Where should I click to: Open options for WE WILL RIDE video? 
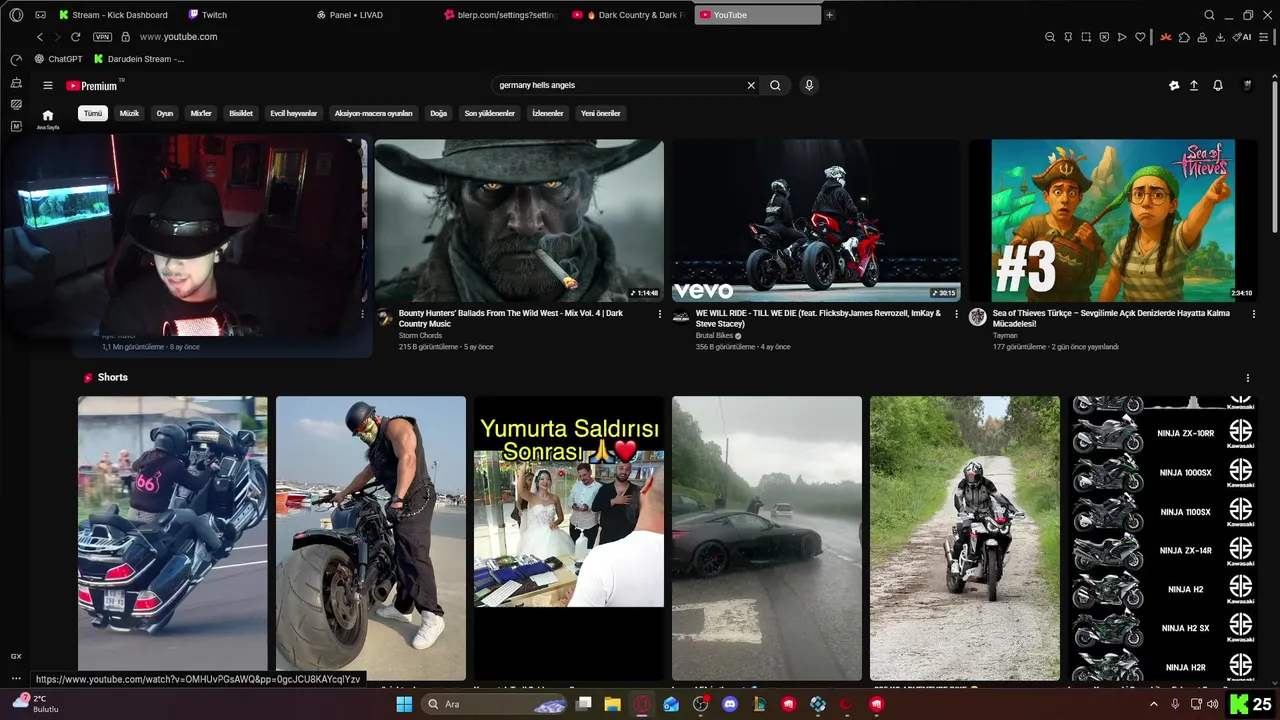(957, 314)
